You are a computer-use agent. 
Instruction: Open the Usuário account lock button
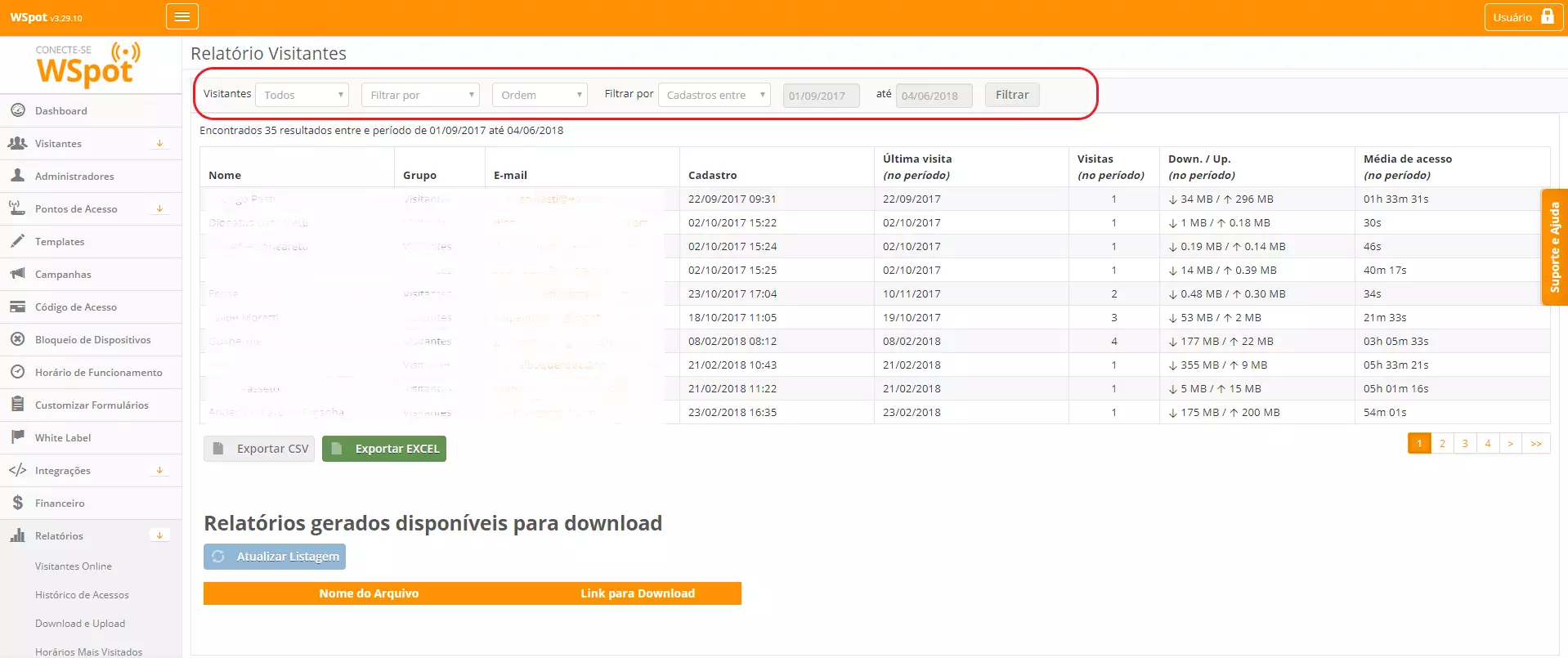click(x=1523, y=17)
